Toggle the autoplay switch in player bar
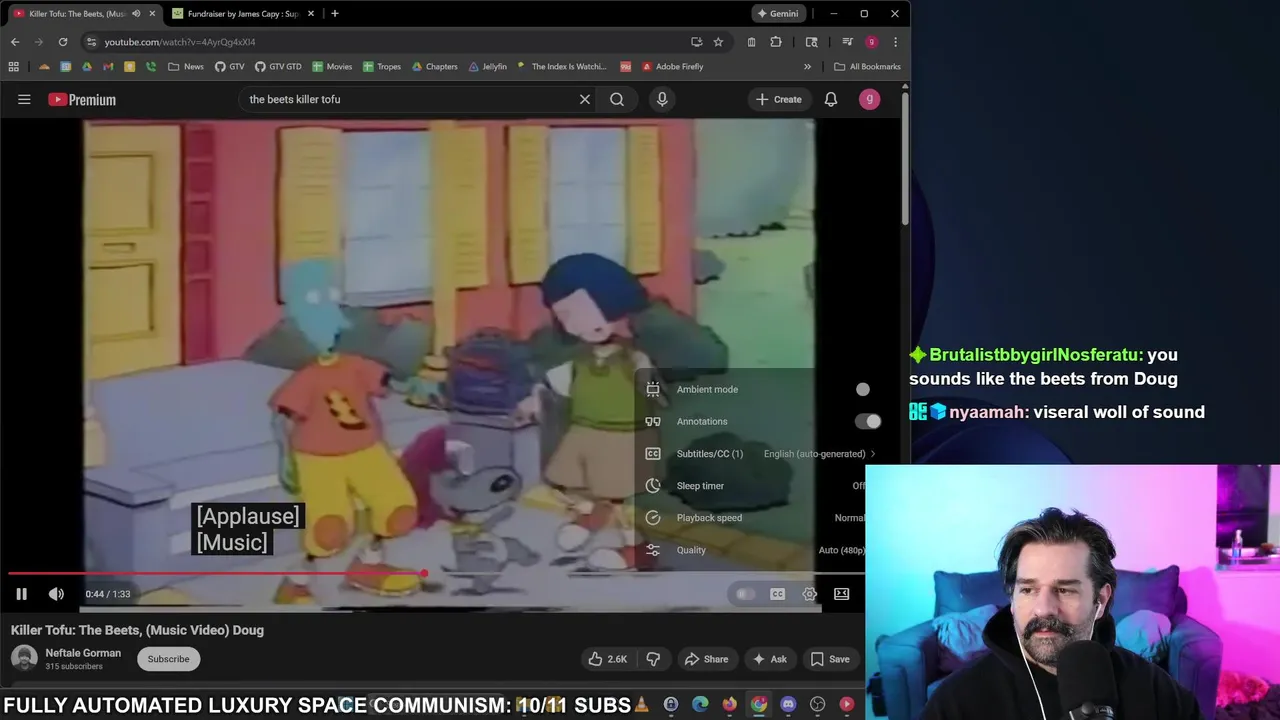 pyautogui.click(x=745, y=594)
